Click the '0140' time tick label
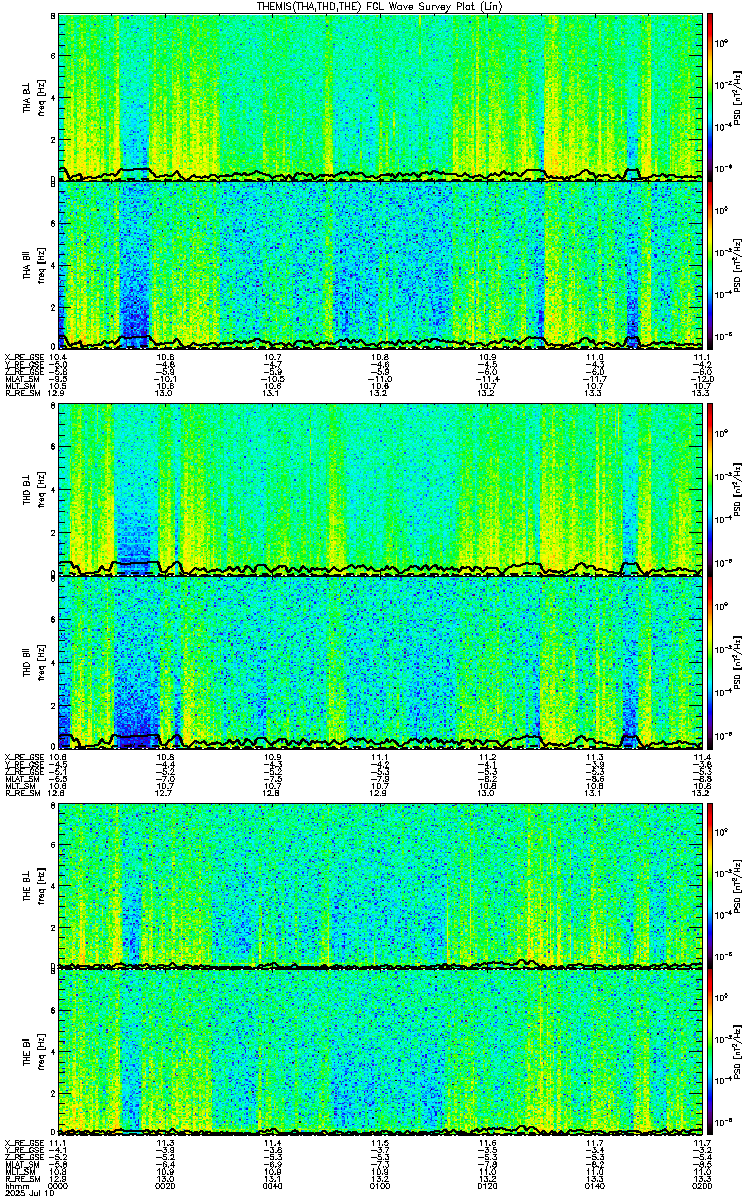This screenshot has width=750, height=1200. [x=594, y=1187]
